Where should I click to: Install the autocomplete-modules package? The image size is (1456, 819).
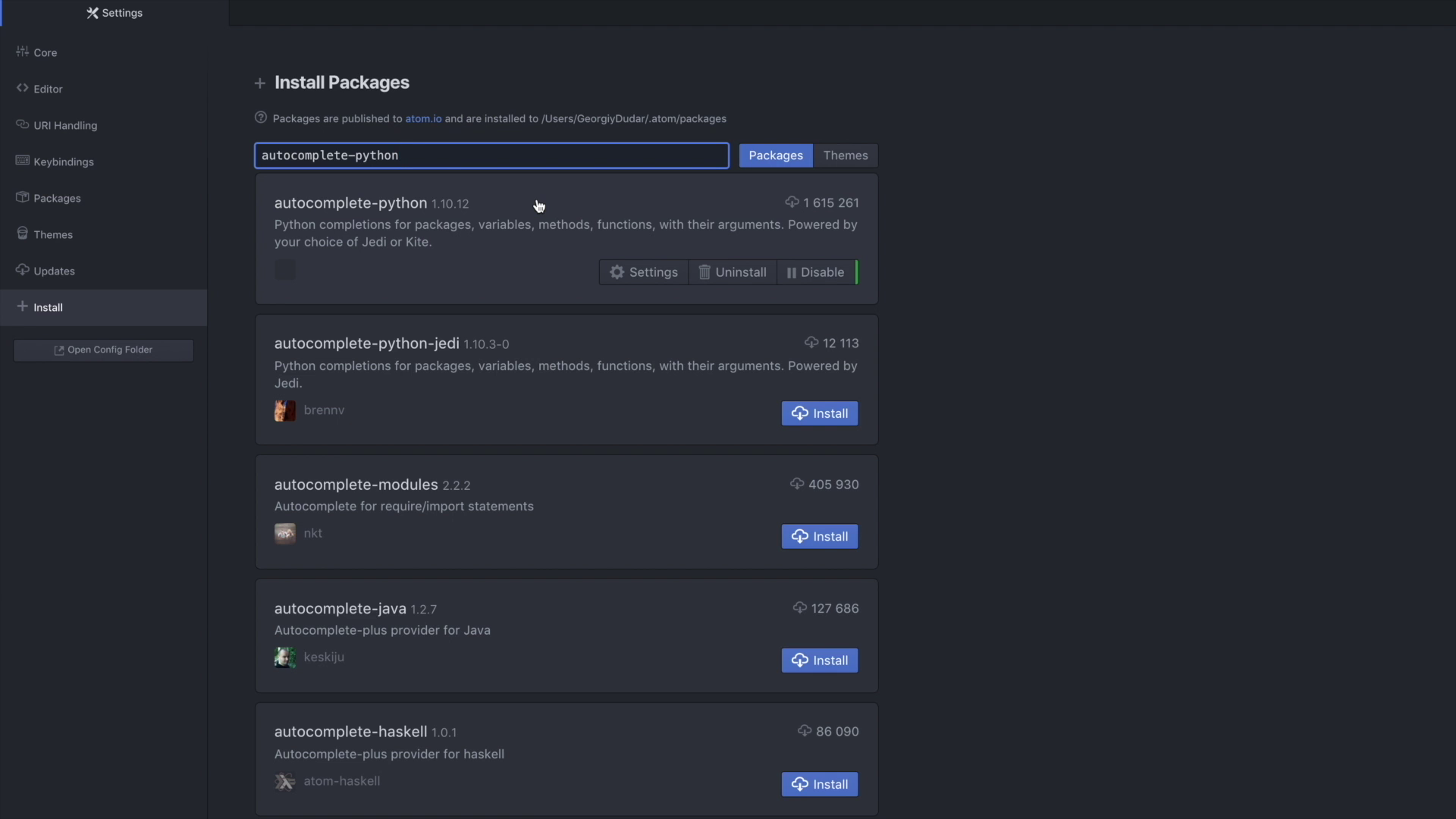pyautogui.click(x=819, y=536)
